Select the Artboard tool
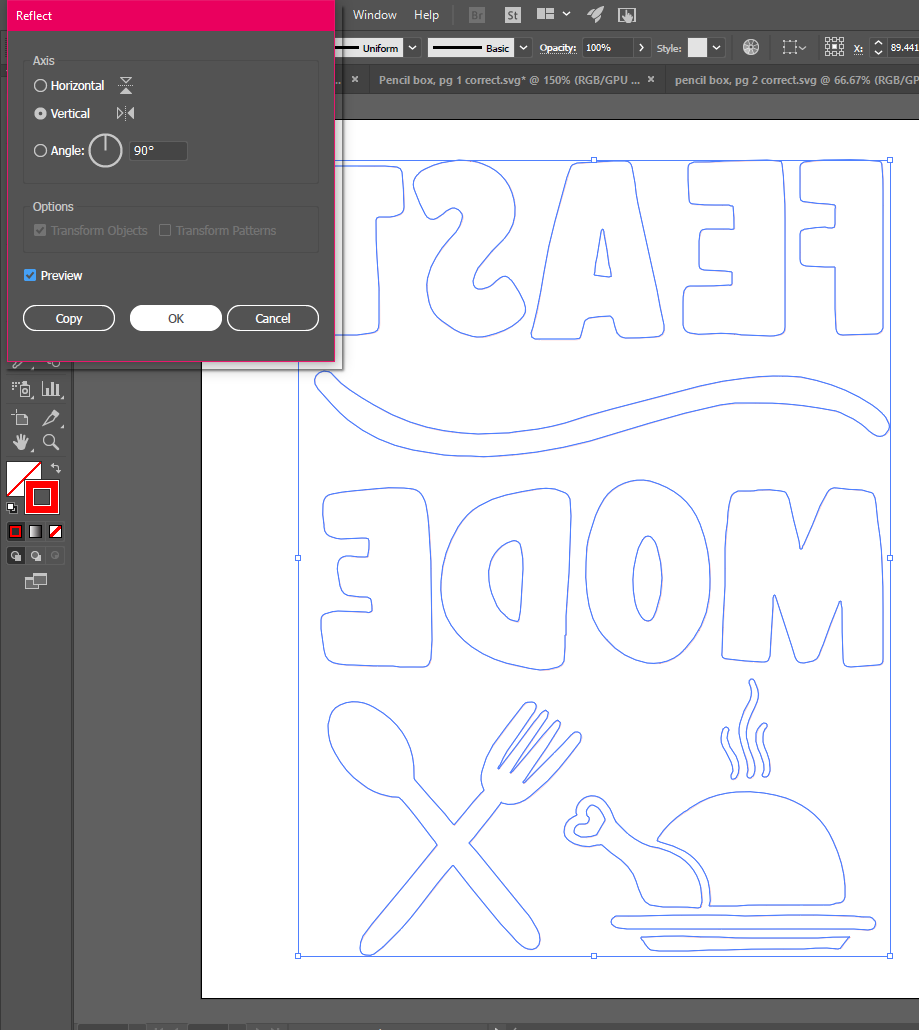919x1030 pixels. tap(21, 417)
